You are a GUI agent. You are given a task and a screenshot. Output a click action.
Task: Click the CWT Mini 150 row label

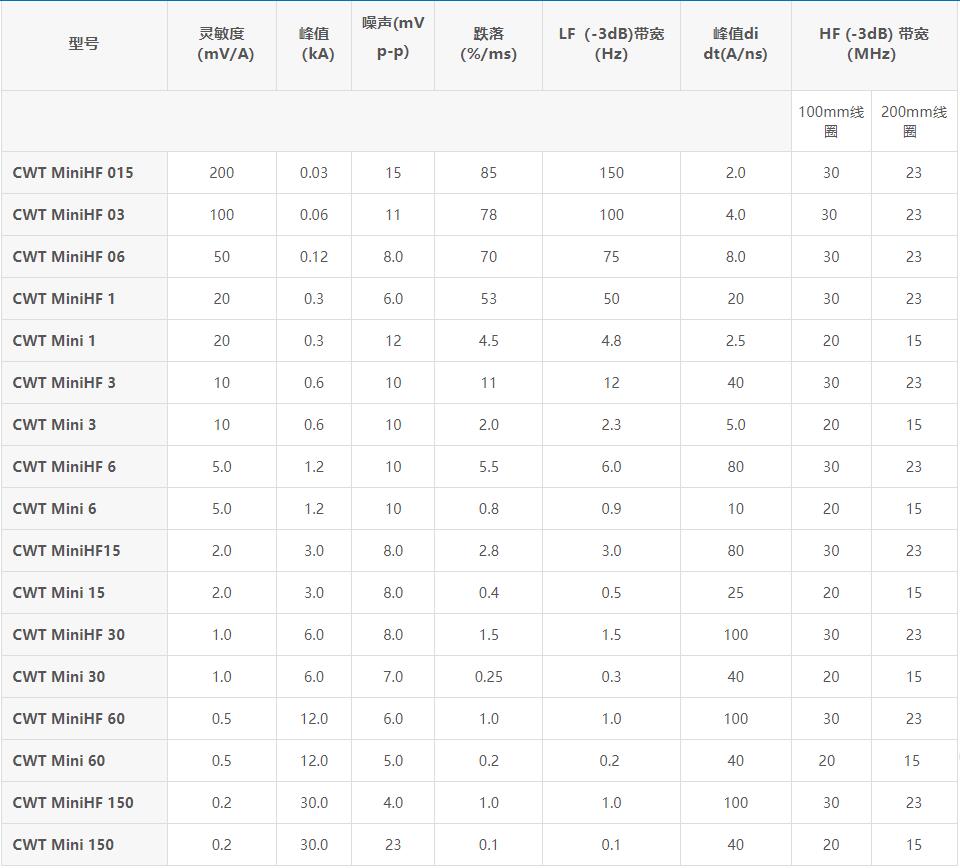tap(63, 845)
